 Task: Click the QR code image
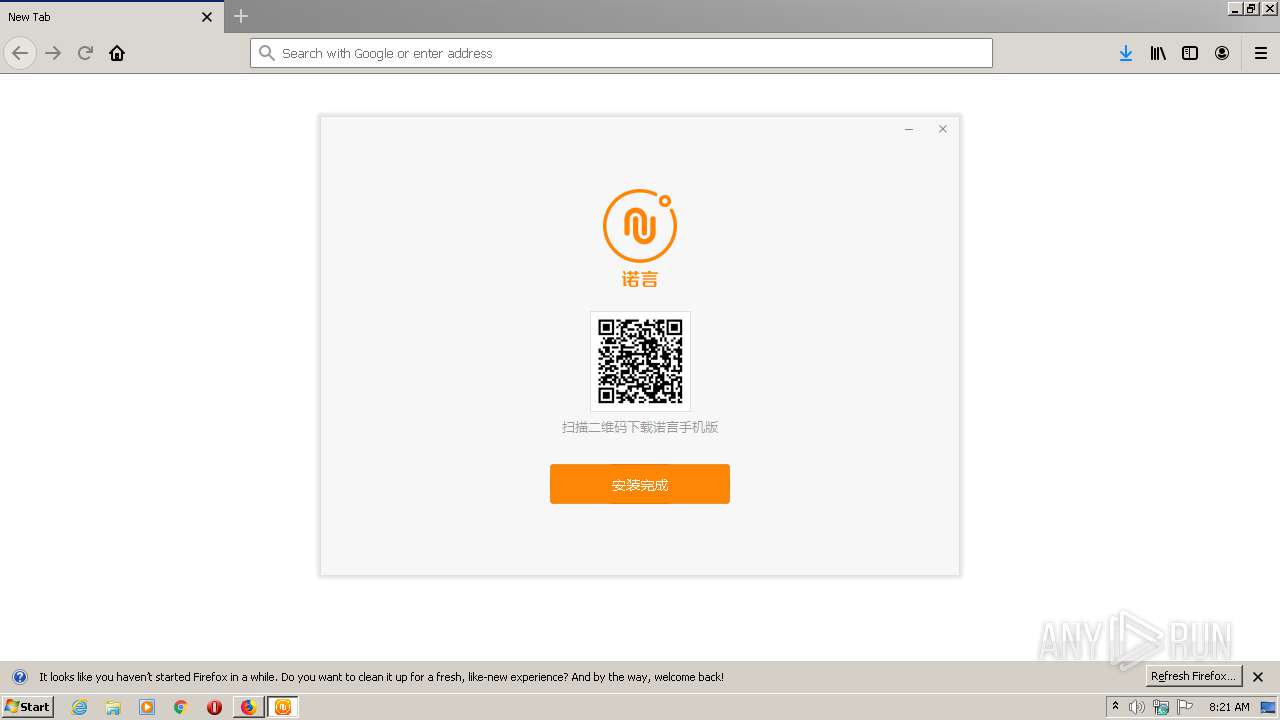(640, 361)
